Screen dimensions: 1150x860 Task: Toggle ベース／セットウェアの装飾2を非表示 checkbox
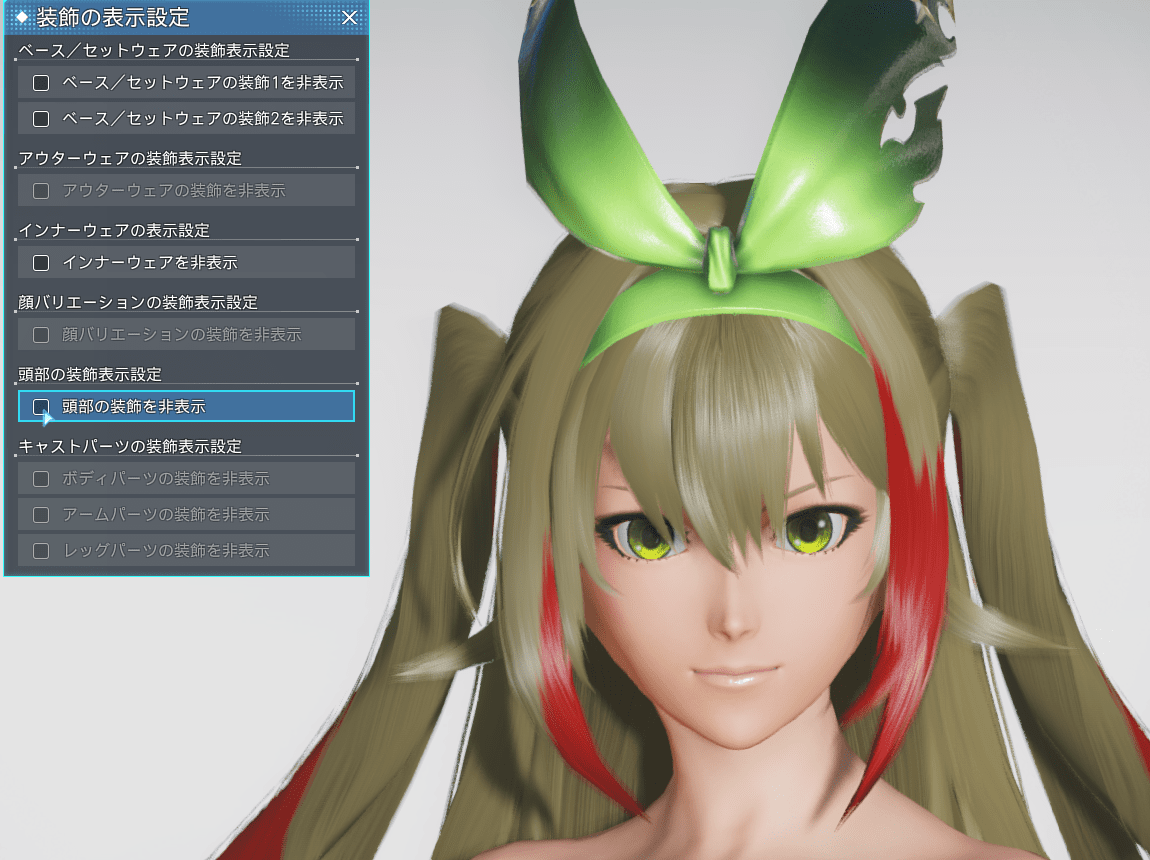(41, 118)
